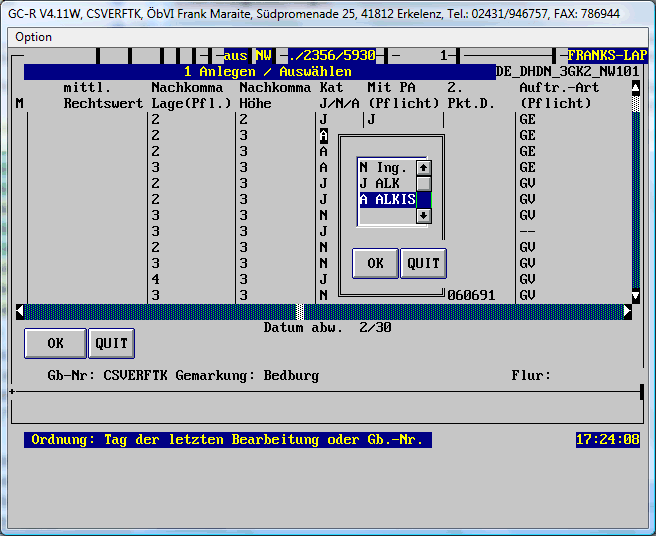Click the 'Auftr.-Art (Pflicht)' column header
The height and width of the screenshot is (536, 656).
[559, 95]
